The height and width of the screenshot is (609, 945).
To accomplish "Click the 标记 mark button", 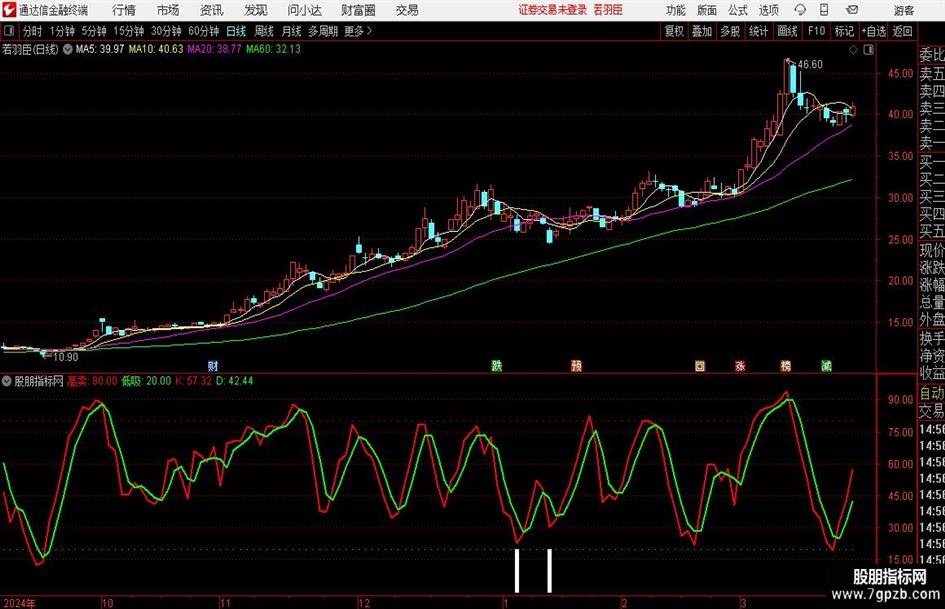I will pyautogui.click(x=844, y=31).
